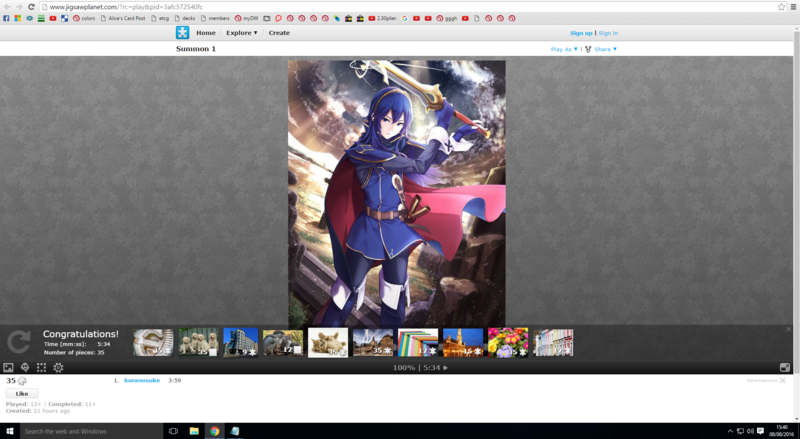800x439 pixels.
Task: Close the Congratulations suggestions panel
Action: (788, 330)
